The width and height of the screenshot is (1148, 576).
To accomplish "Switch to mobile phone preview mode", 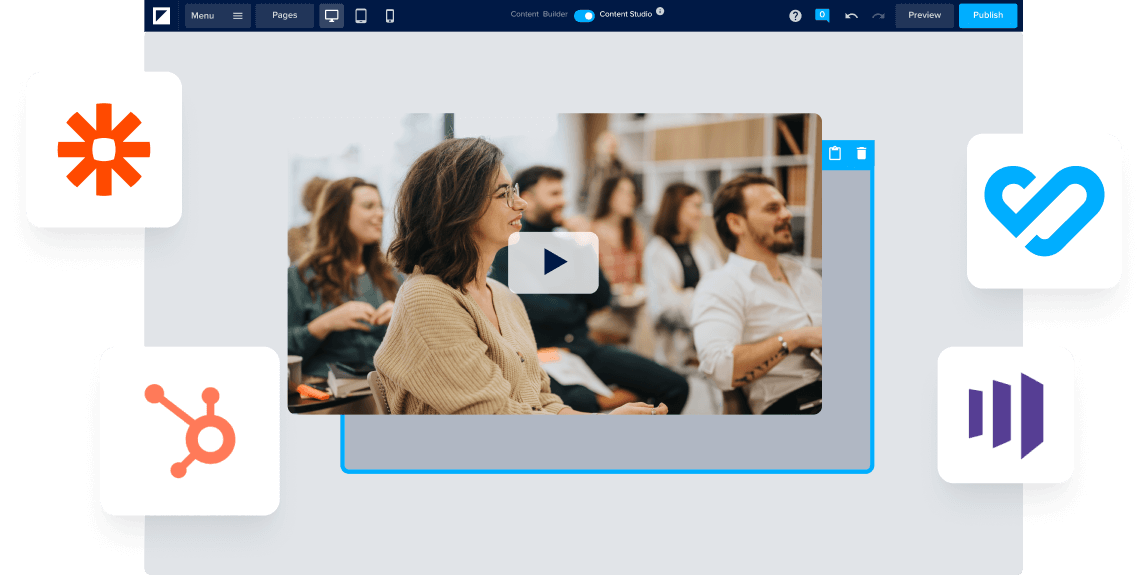I will click(x=390, y=16).
